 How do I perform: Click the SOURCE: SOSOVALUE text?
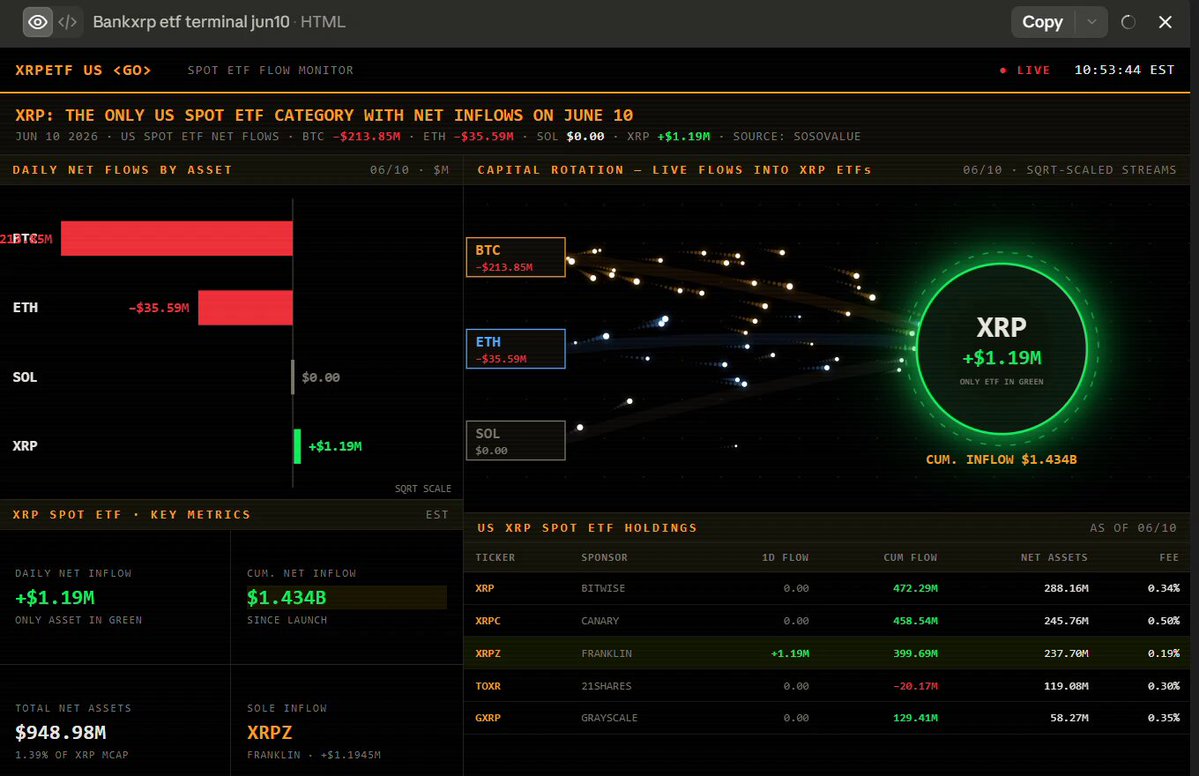click(797, 136)
